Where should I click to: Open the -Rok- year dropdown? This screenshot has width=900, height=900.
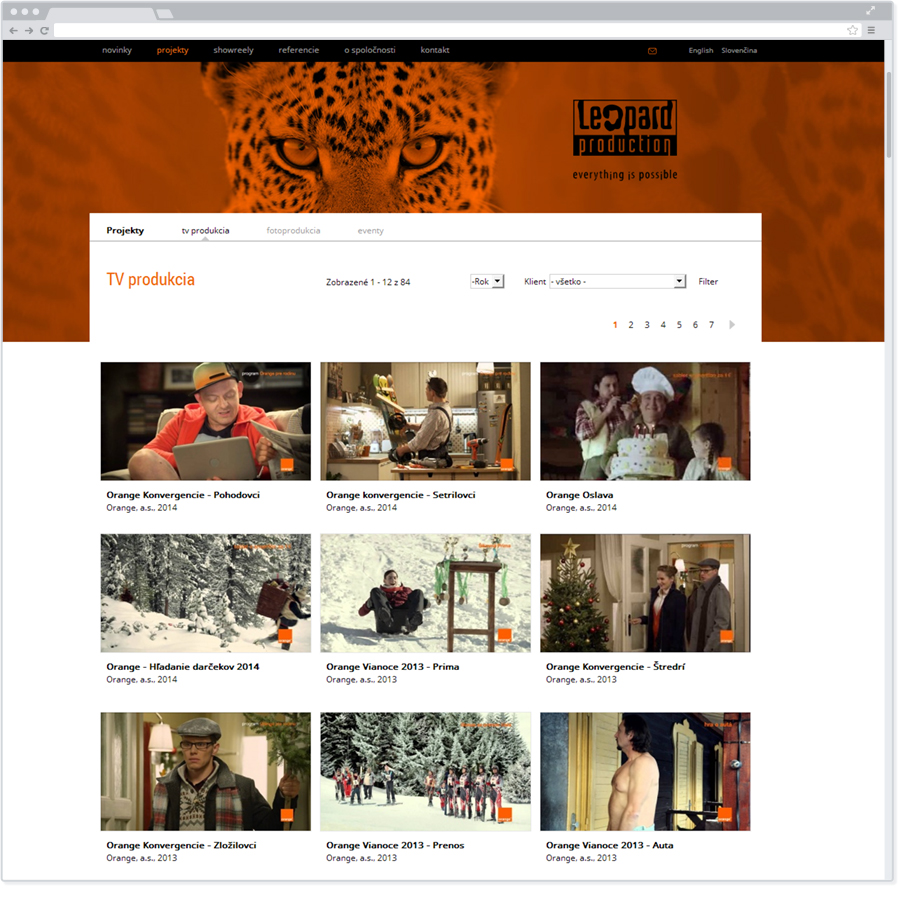click(487, 281)
